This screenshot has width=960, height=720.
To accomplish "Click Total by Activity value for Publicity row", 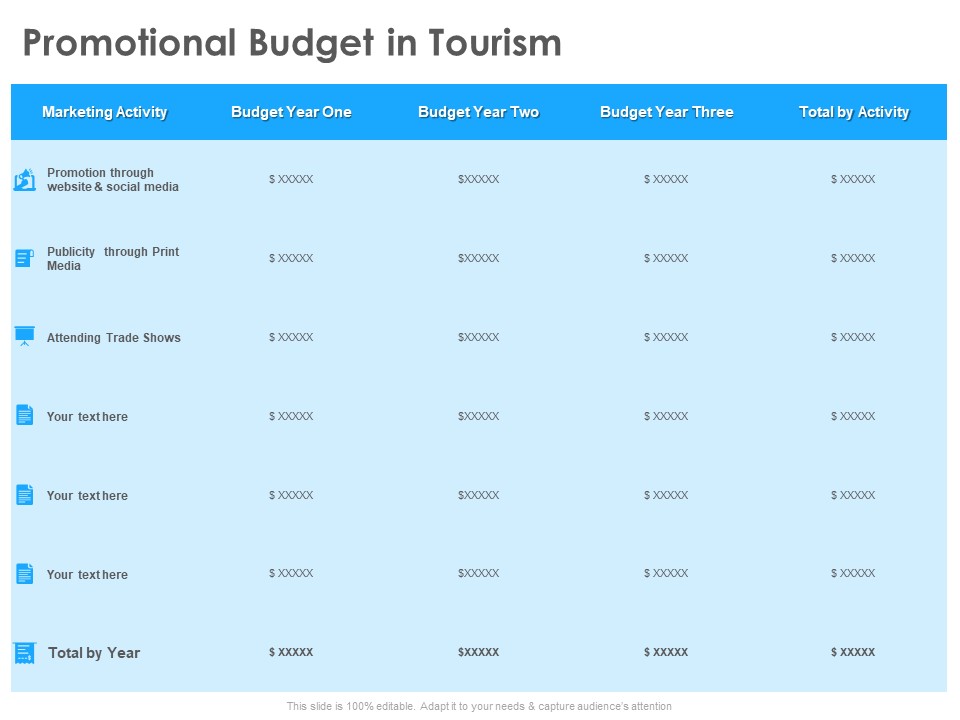I will (x=853, y=258).
